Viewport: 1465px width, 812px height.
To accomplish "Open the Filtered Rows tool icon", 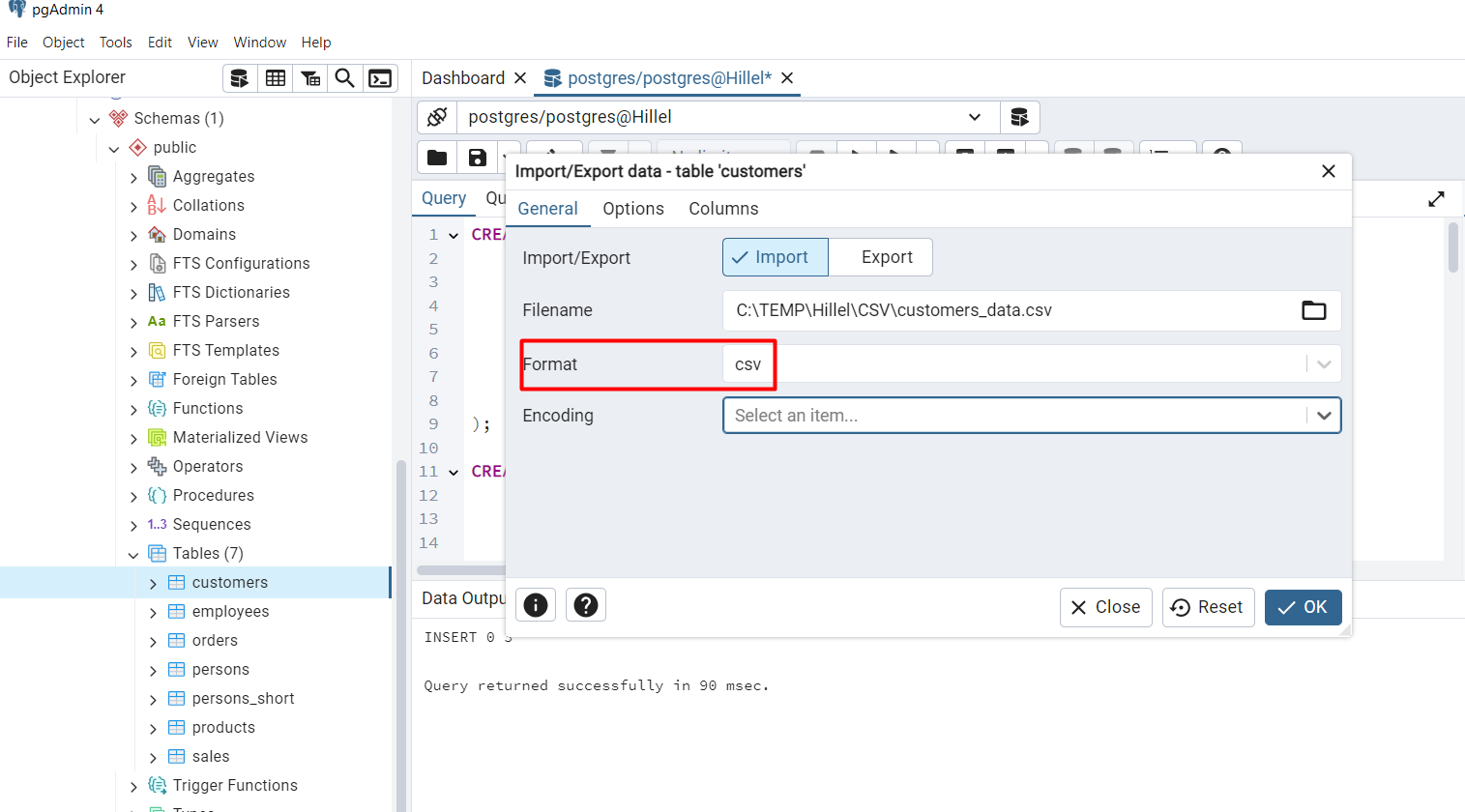I will (310, 78).
